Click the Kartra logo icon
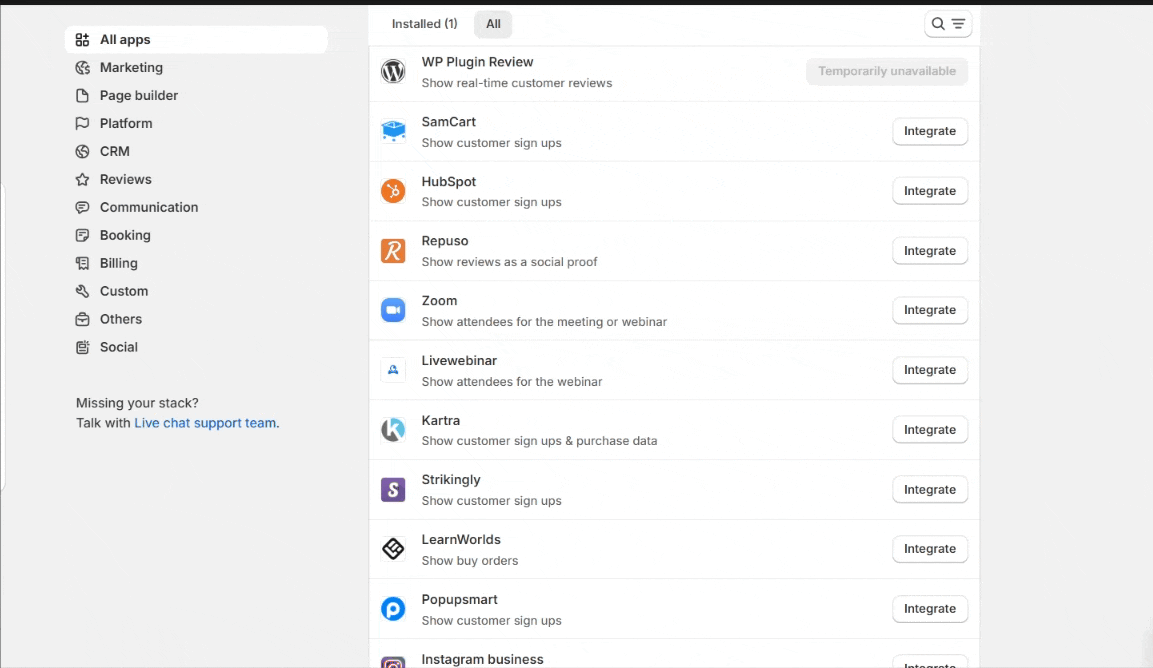This screenshot has height=668, width=1153. (x=393, y=430)
